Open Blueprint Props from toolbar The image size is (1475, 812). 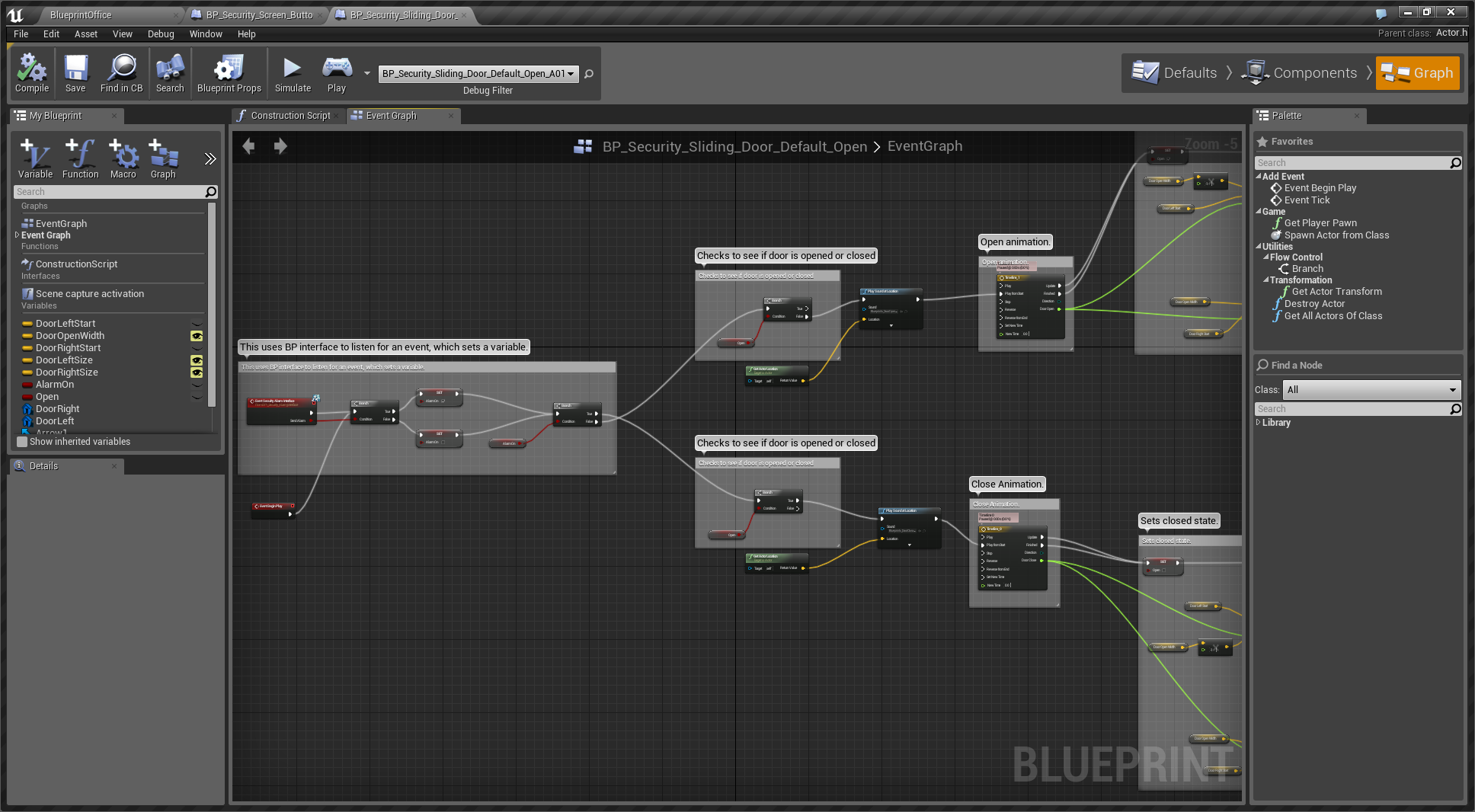pos(229,73)
